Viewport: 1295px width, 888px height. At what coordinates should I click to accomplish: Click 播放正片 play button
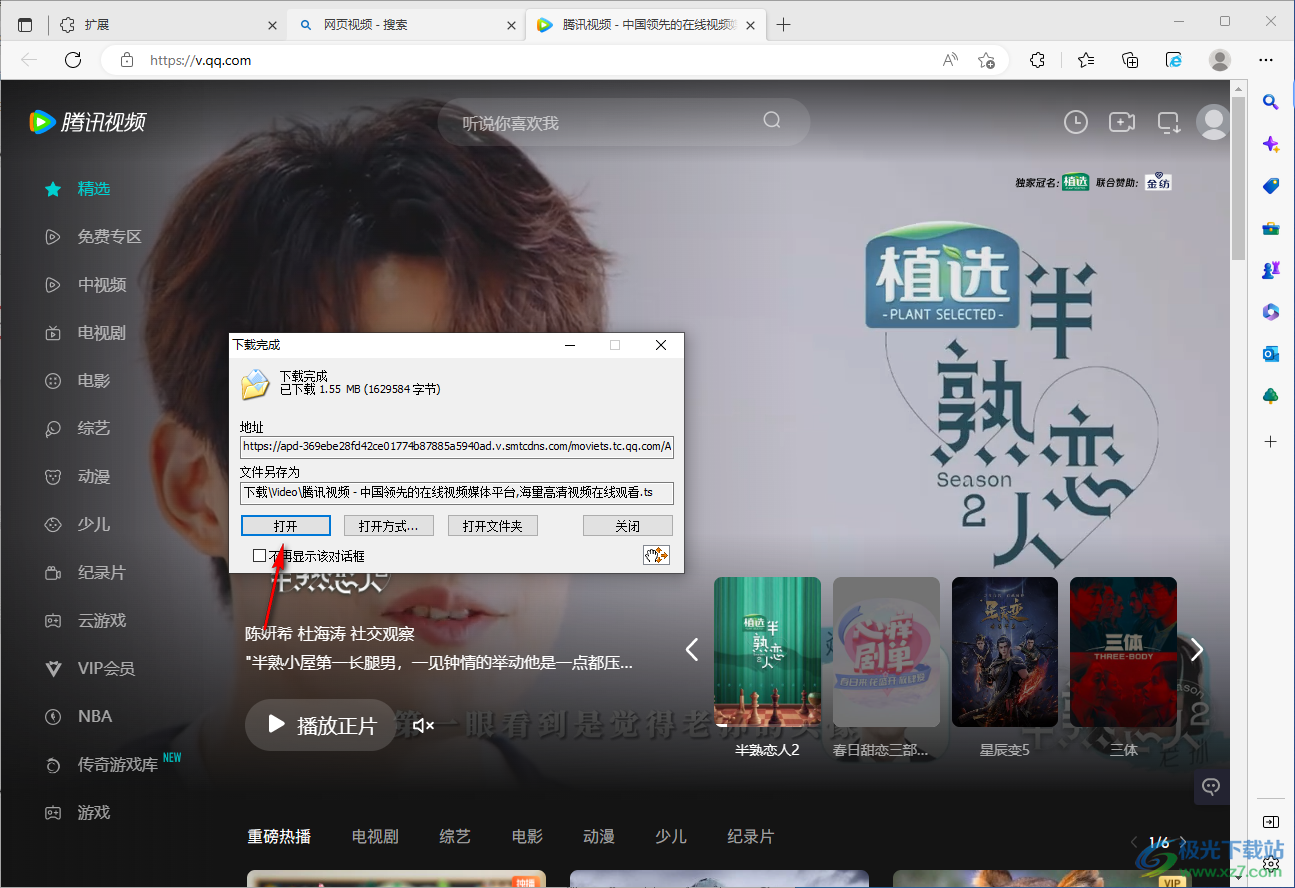click(321, 725)
